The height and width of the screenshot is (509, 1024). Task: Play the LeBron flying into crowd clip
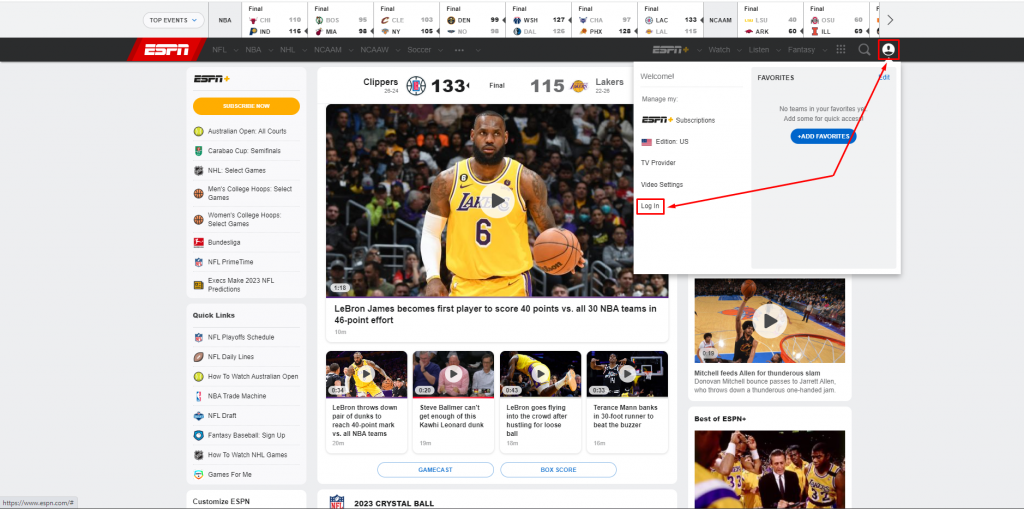click(x=540, y=374)
